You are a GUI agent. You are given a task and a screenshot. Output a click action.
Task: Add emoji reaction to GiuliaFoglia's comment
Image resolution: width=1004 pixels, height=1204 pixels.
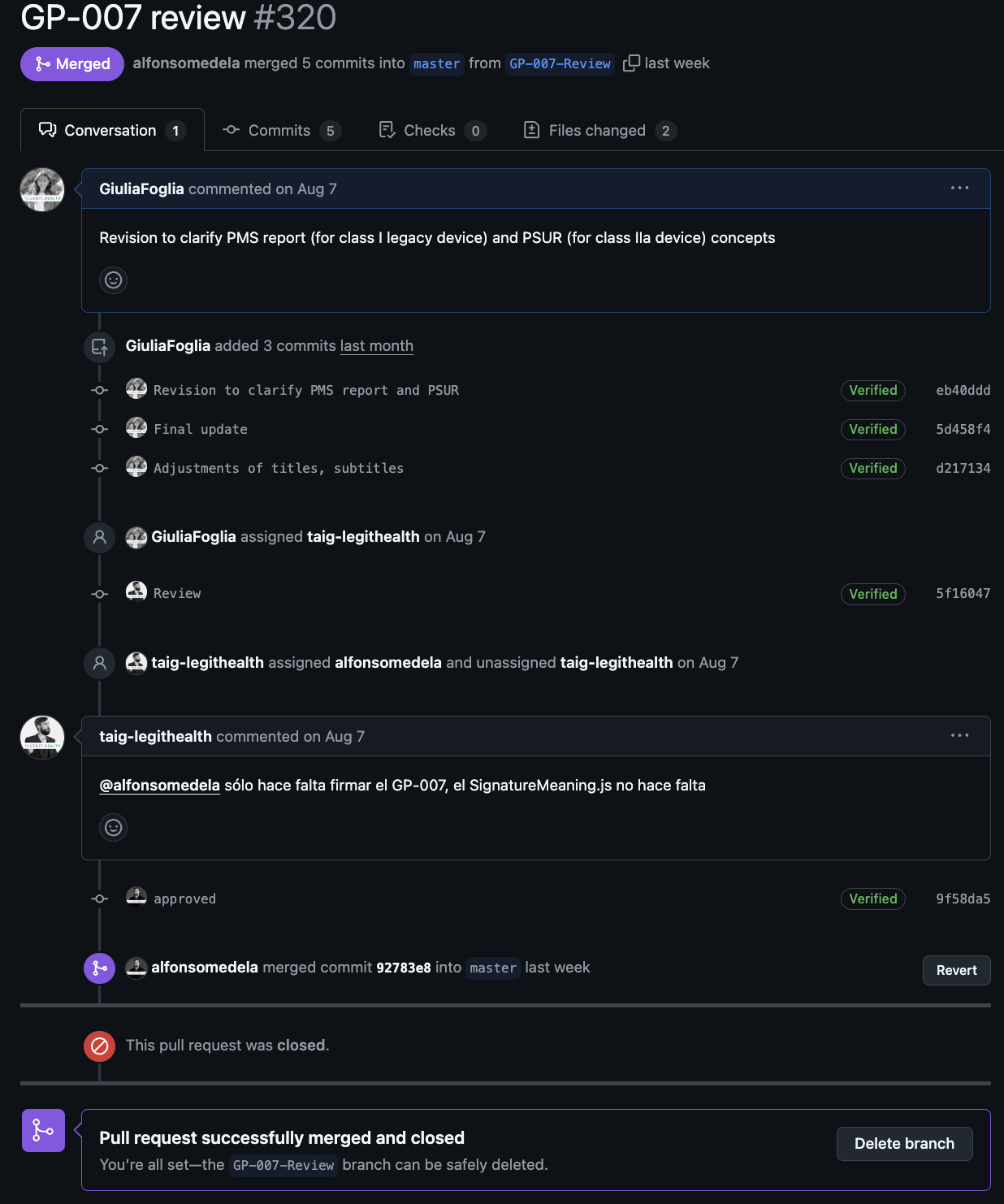[x=114, y=280]
